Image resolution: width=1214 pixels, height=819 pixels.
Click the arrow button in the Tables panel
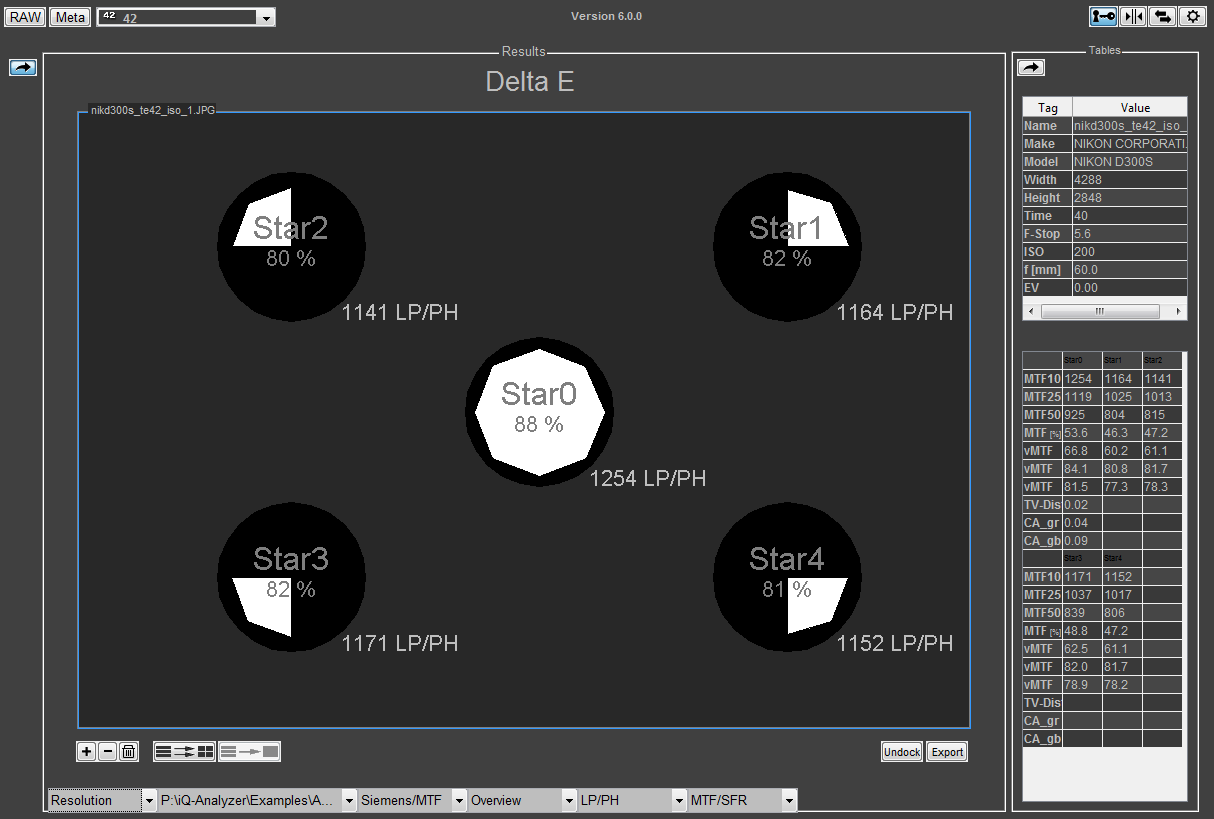(1031, 67)
